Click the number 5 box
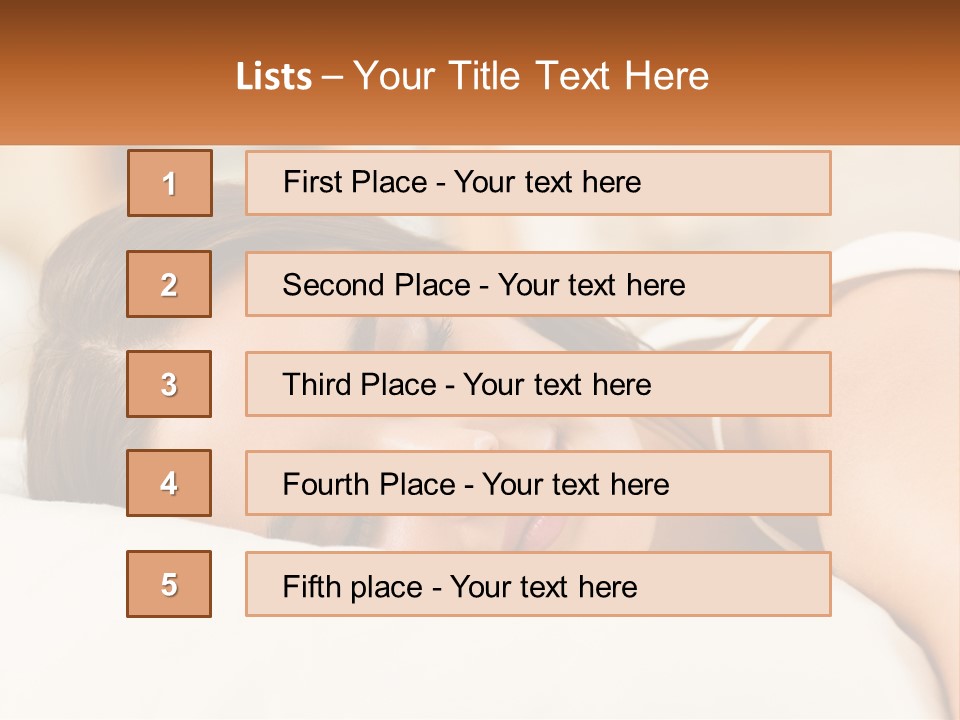 [169, 584]
